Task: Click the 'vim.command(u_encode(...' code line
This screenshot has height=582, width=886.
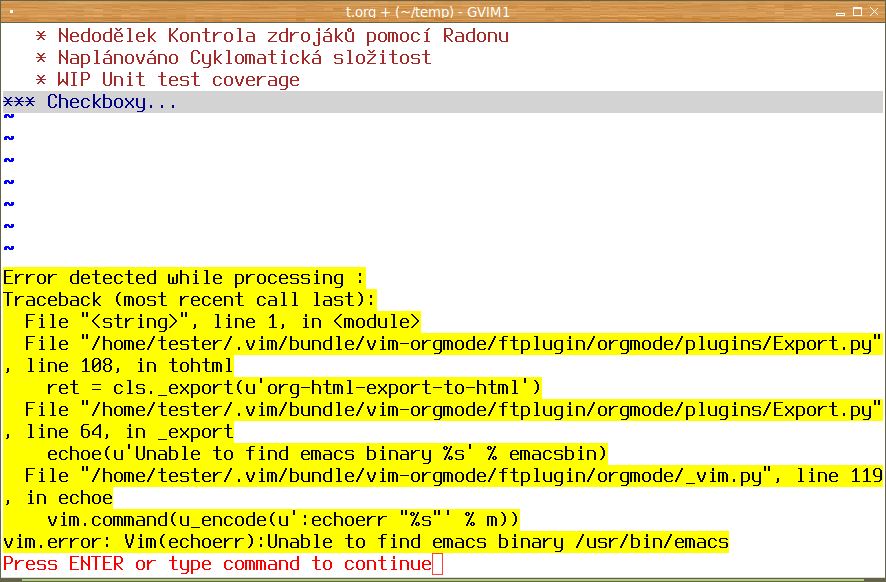Action: point(283,520)
